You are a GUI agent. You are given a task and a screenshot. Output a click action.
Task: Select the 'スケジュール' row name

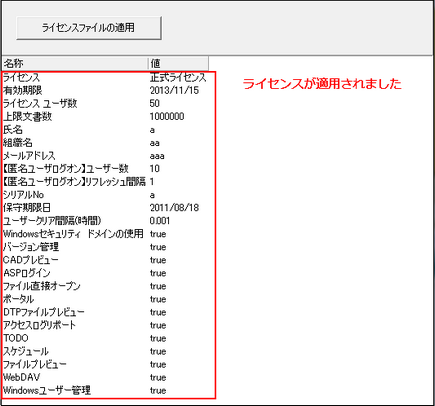click(x=26, y=351)
